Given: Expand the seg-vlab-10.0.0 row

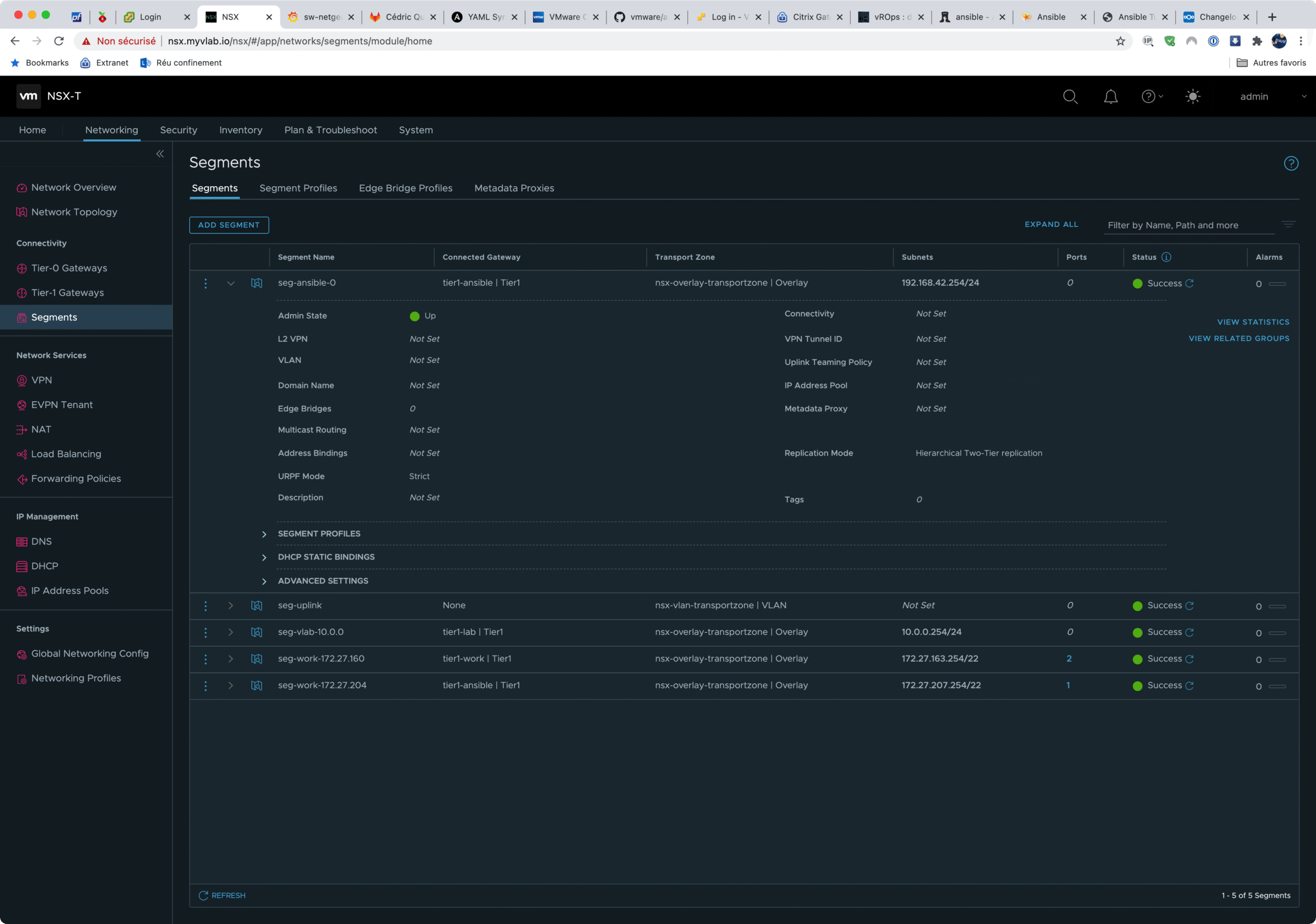Looking at the screenshot, I should 230,632.
